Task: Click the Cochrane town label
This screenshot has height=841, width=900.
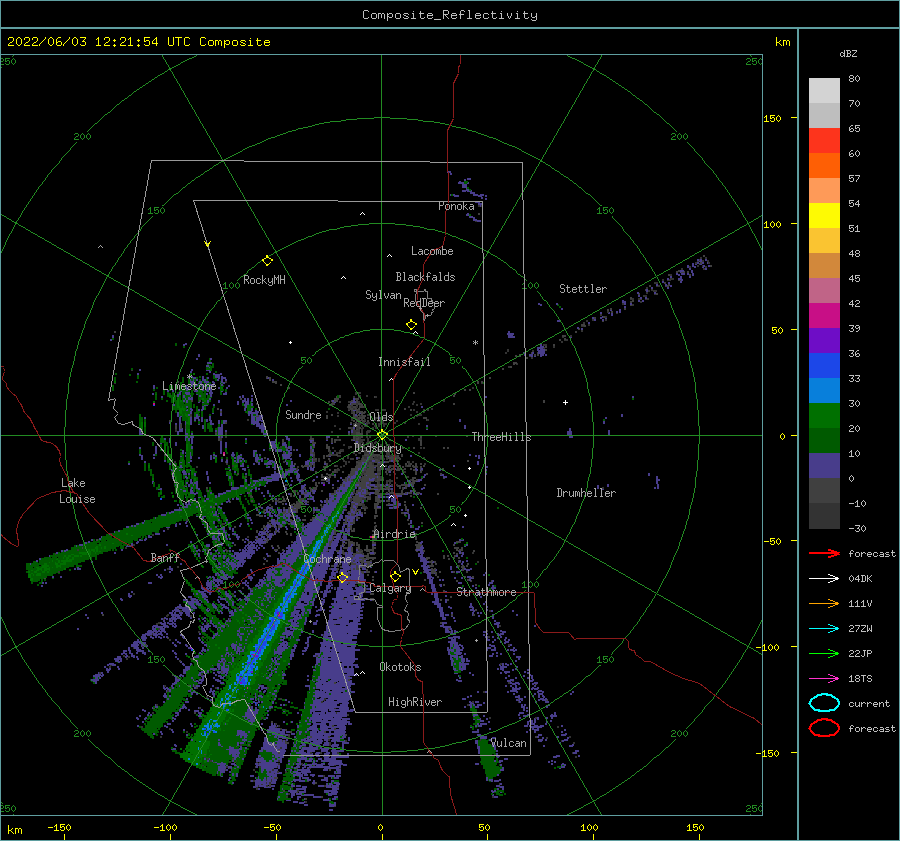Action: pyautogui.click(x=327, y=559)
